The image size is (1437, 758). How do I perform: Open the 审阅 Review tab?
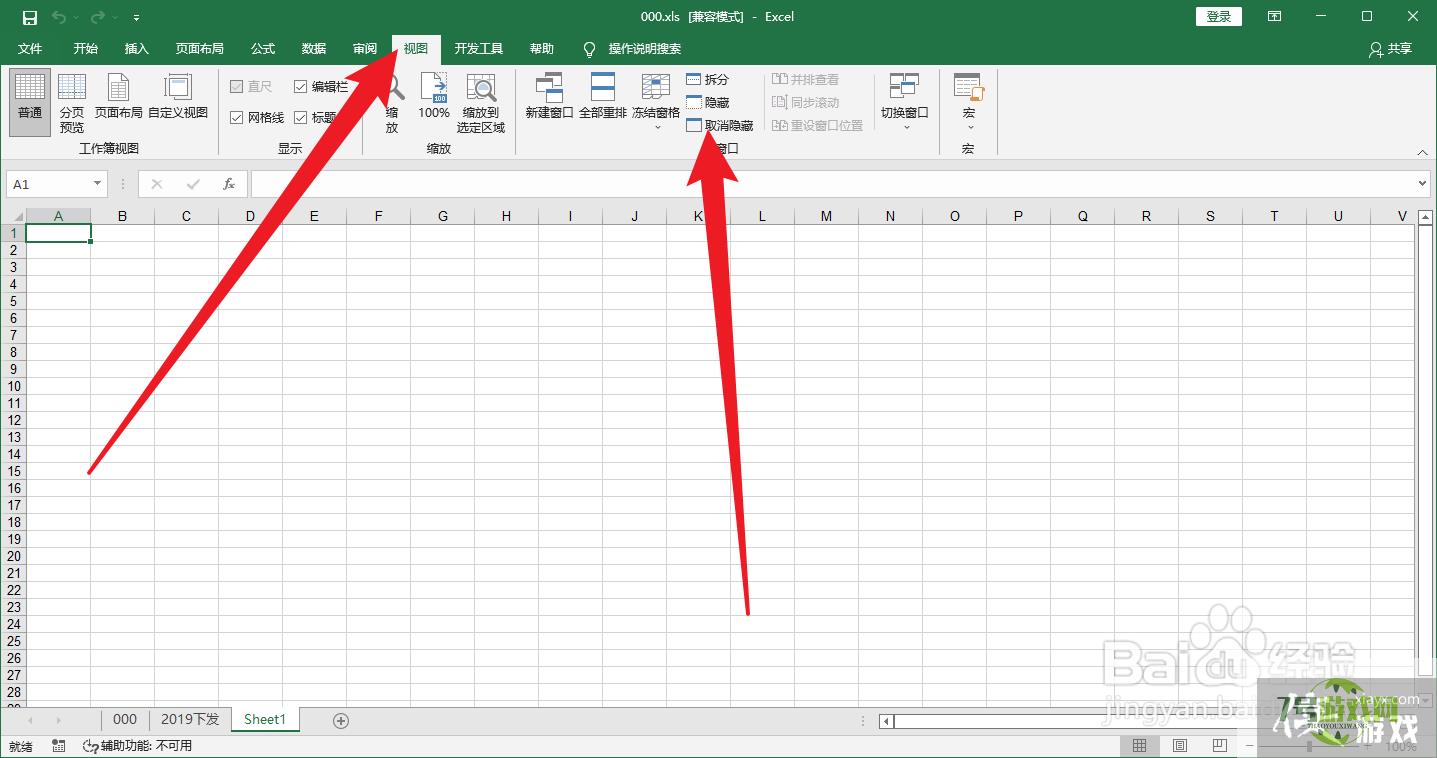tap(365, 49)
